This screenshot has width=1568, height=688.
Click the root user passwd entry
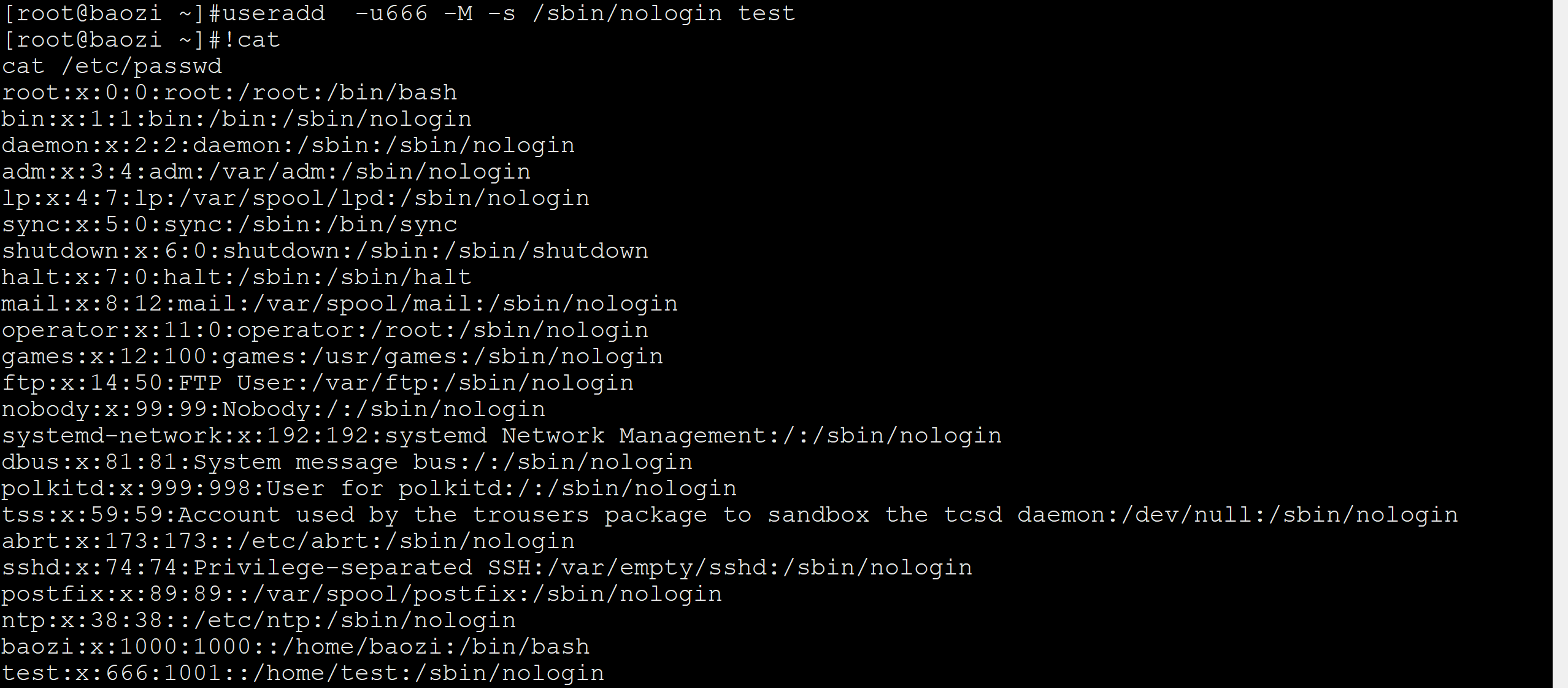[x=229, y=93]
